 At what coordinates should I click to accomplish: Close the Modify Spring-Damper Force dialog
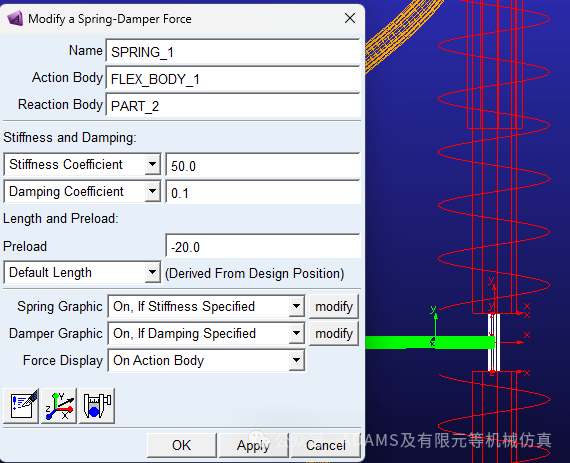click(350, 18)
